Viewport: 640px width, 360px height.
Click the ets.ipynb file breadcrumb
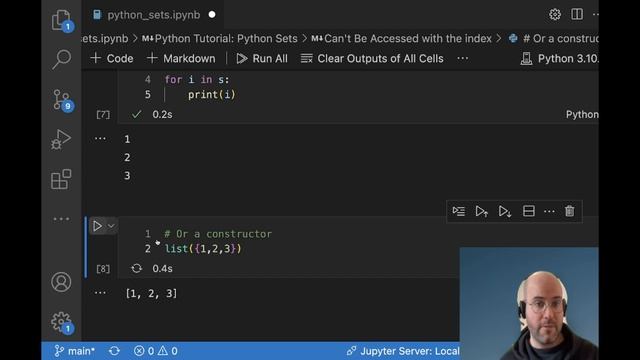105,39
